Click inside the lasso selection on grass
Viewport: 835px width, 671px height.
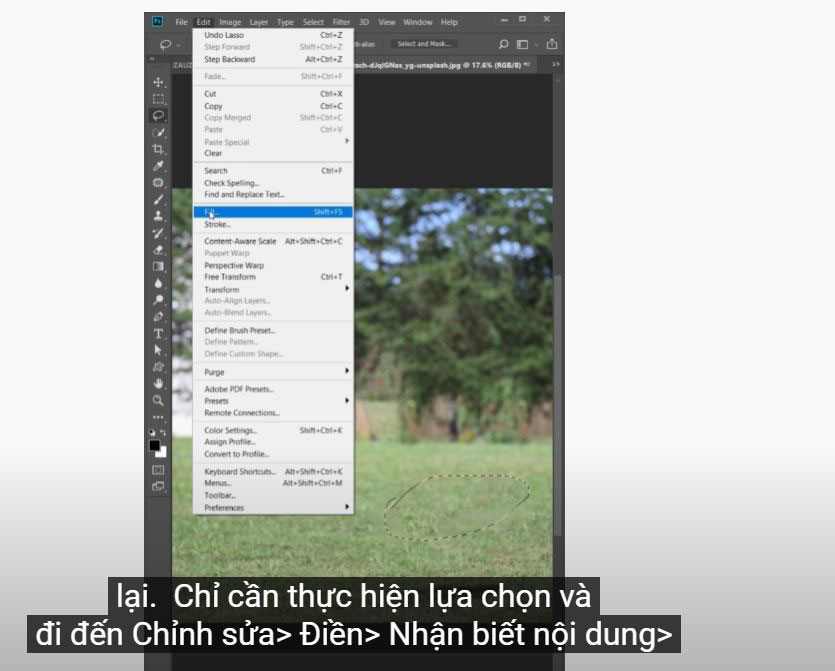coord(457,507)
